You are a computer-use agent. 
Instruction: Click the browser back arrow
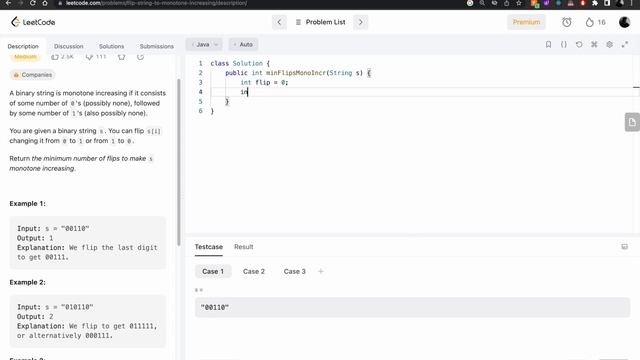8,3
